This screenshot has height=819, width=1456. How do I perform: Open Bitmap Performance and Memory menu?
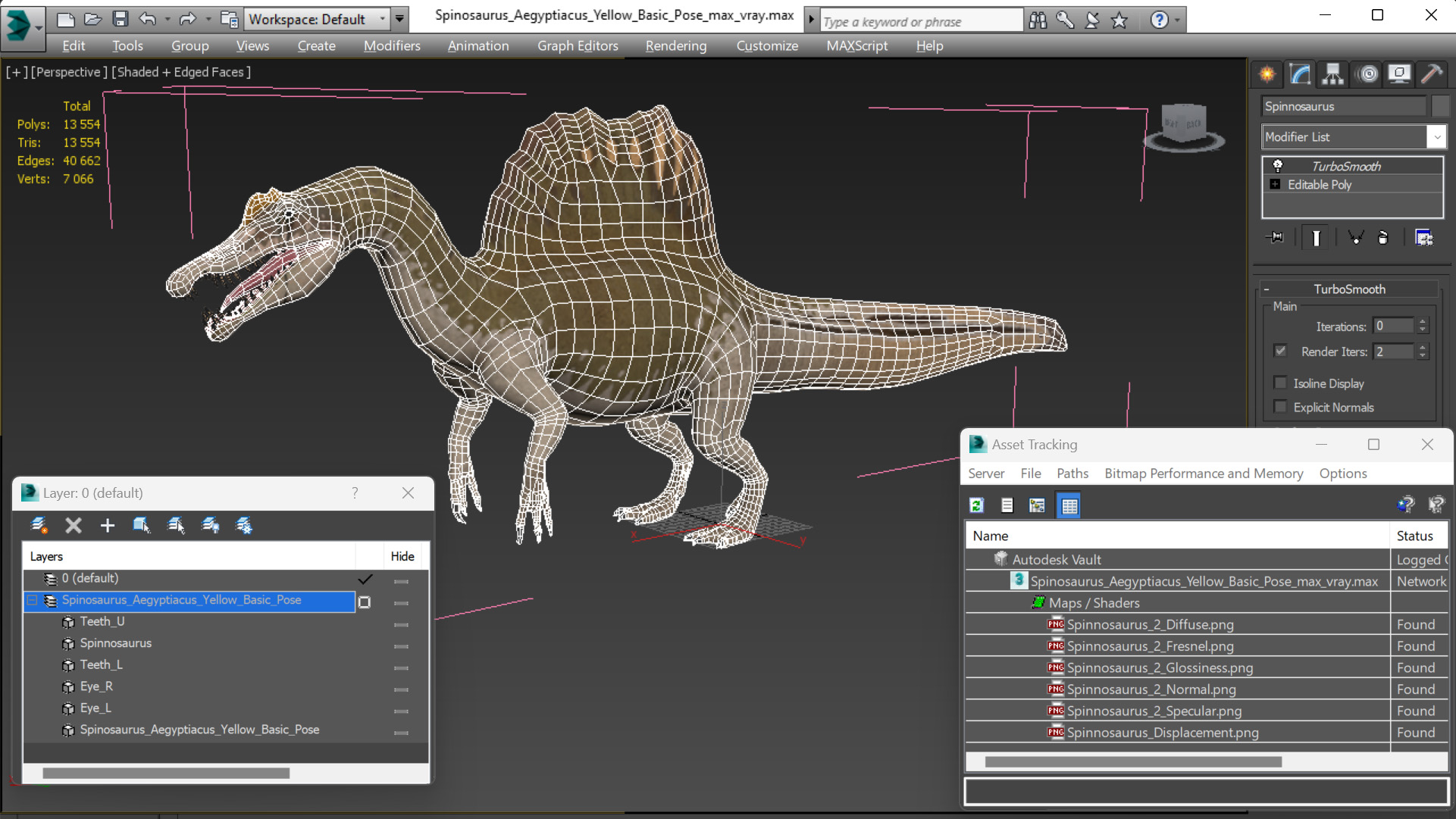click(1204, 473)
